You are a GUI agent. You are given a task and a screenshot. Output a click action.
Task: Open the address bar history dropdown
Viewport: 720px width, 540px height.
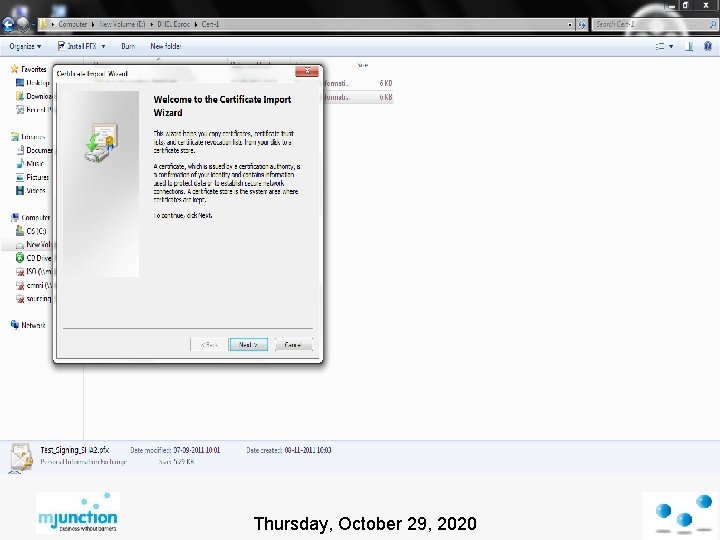[570, 25]
